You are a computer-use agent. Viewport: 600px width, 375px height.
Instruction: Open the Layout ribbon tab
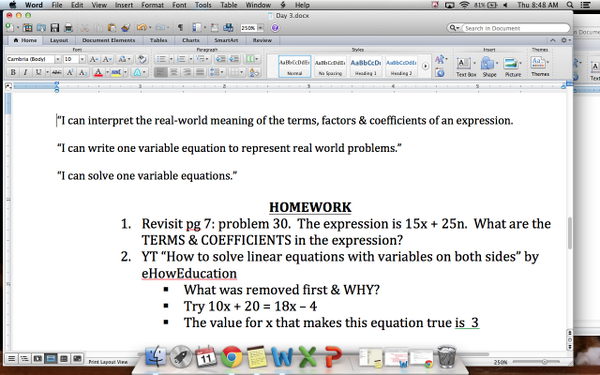pyautogui.click(x=59, y=40)
